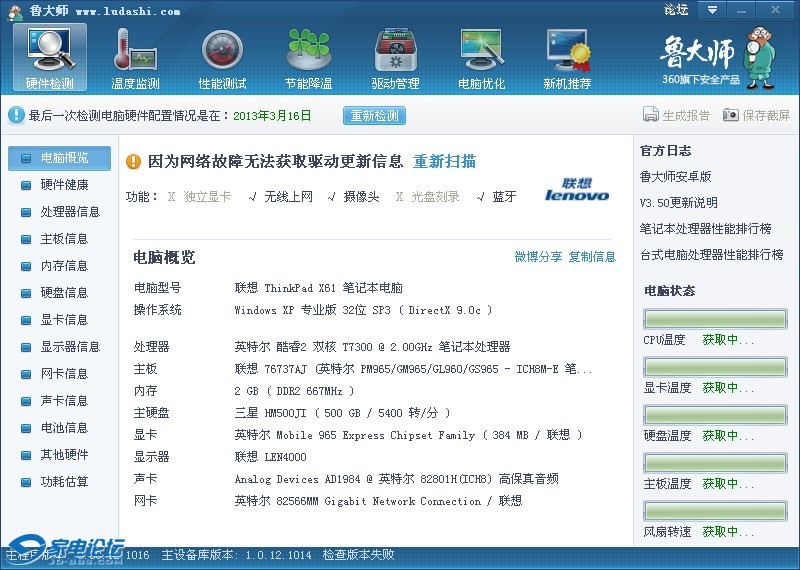Expand the title bar dropdown menu arrow
Screen dimensions: 800x570
[x=711, y=10]
